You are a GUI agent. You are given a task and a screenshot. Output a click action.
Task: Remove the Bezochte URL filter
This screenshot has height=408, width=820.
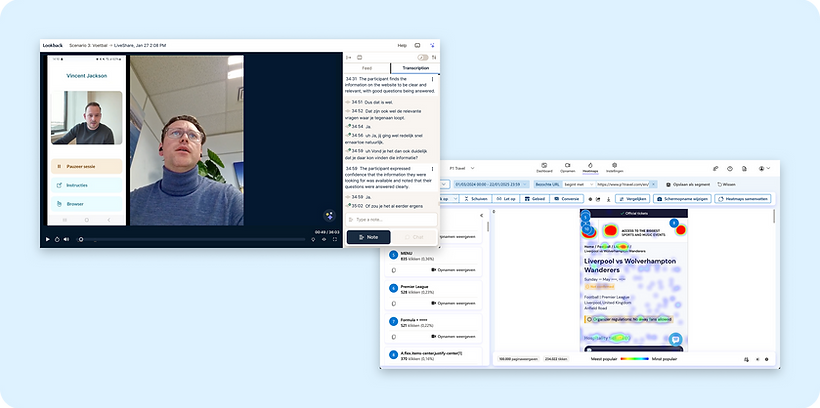(653, 184)
